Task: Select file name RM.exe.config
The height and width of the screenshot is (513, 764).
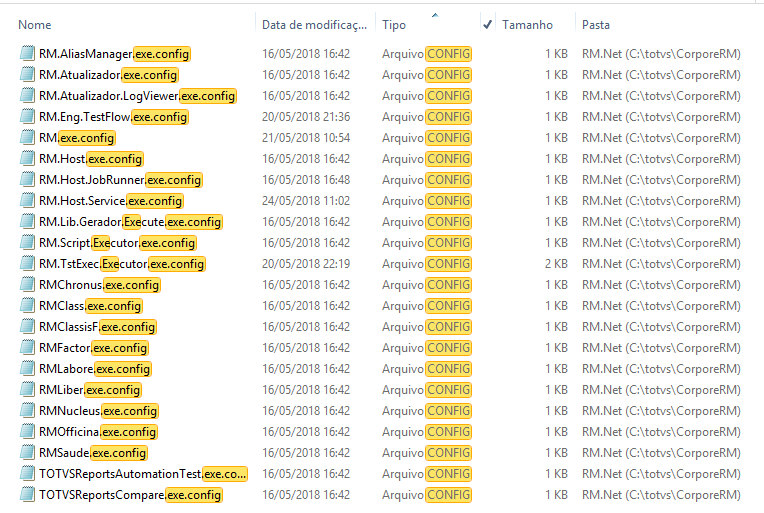Action: coord(77,138)
